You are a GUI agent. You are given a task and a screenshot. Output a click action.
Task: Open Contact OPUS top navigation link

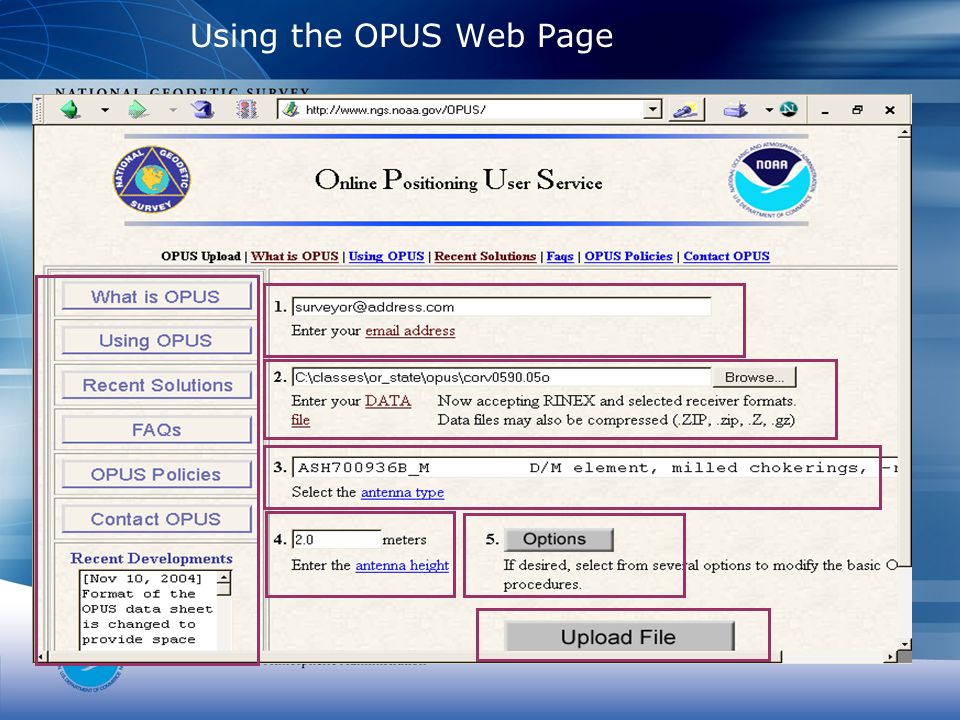point(727,257)
